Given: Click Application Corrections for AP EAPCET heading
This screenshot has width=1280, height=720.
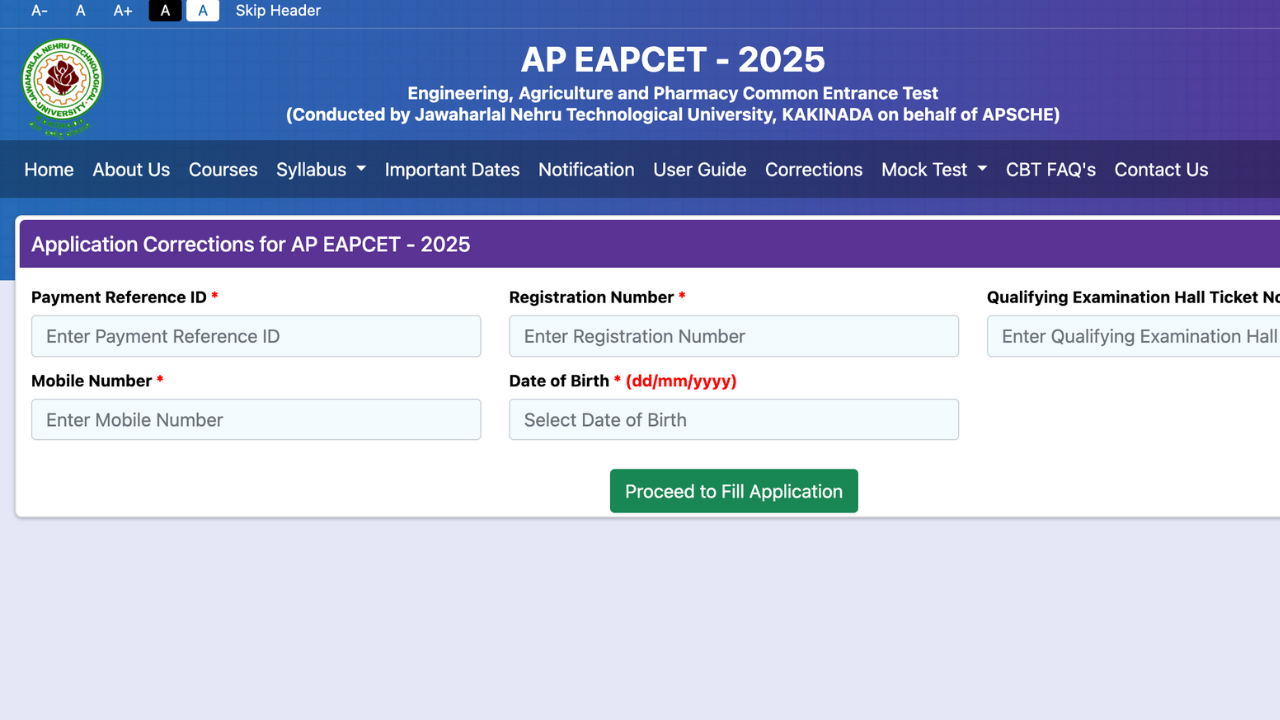Looking at the screenshot, I should 251,244.
